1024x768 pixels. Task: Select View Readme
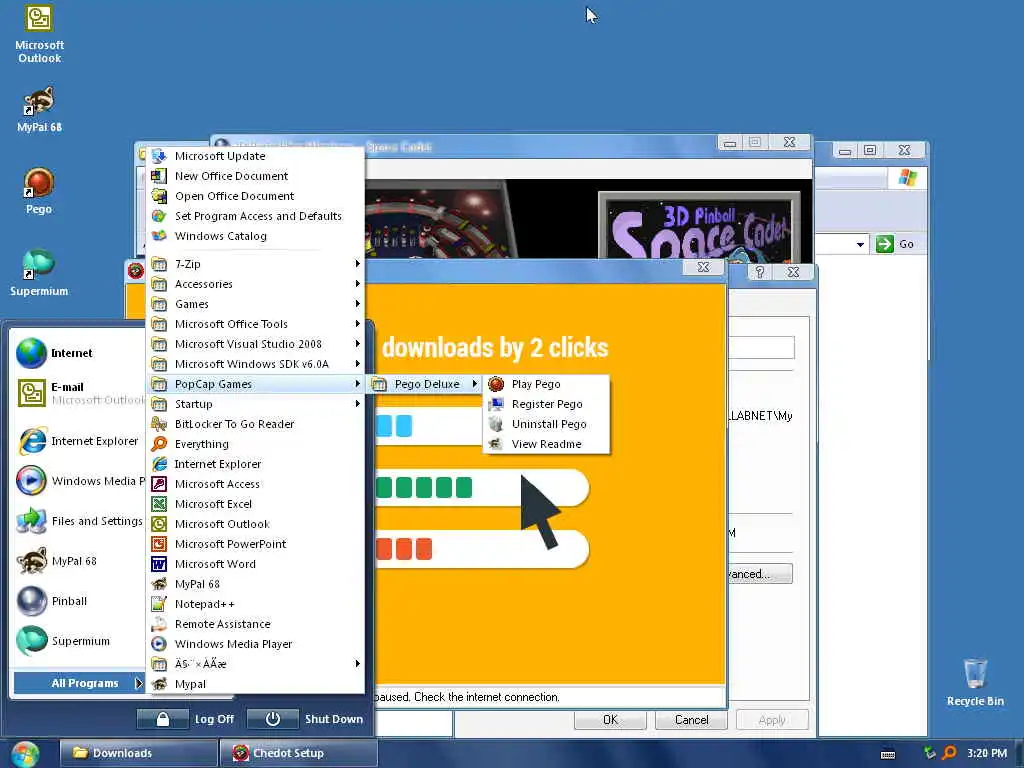point(547,444)
